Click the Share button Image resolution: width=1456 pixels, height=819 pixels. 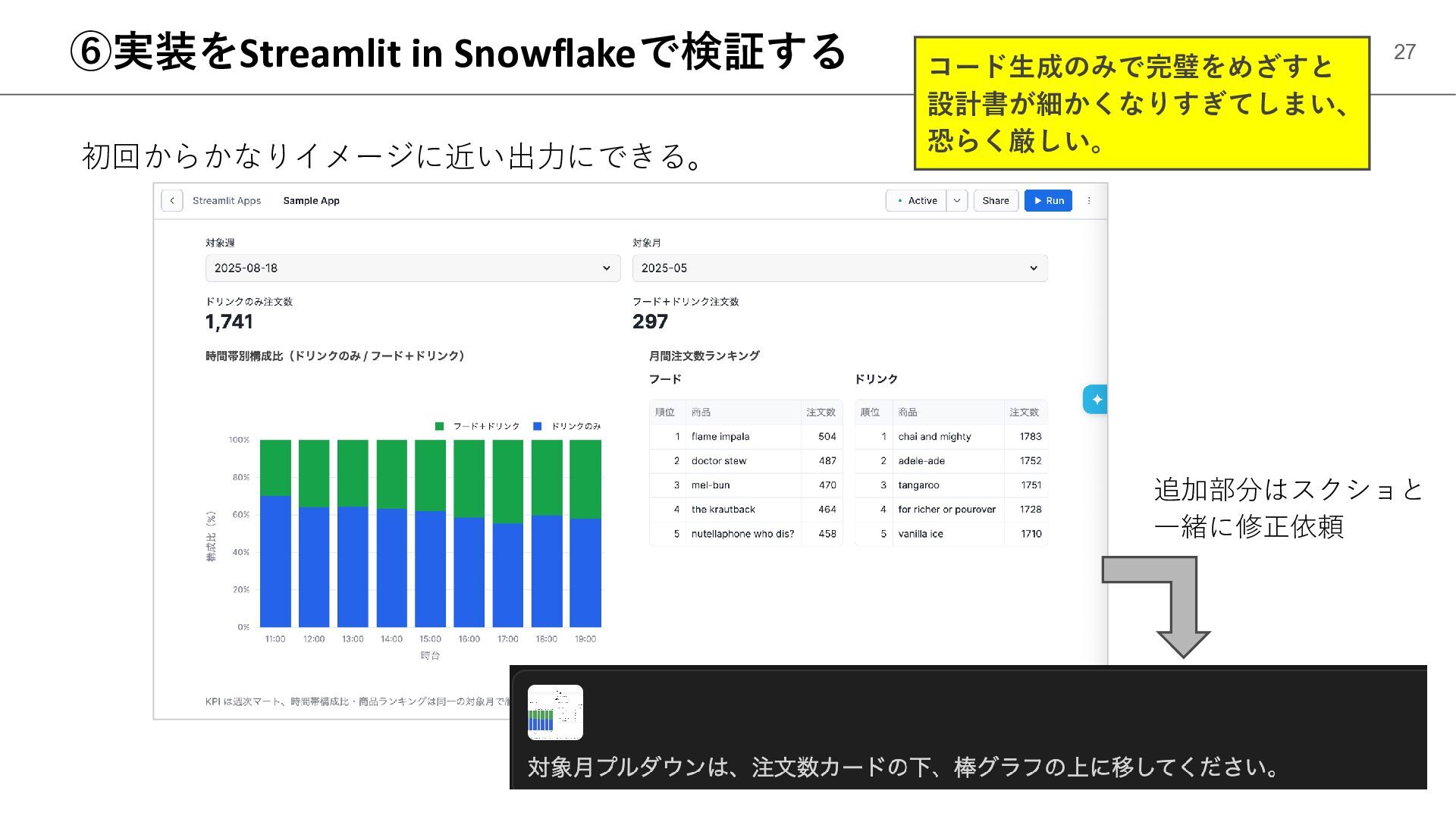(x=995, y=201)
